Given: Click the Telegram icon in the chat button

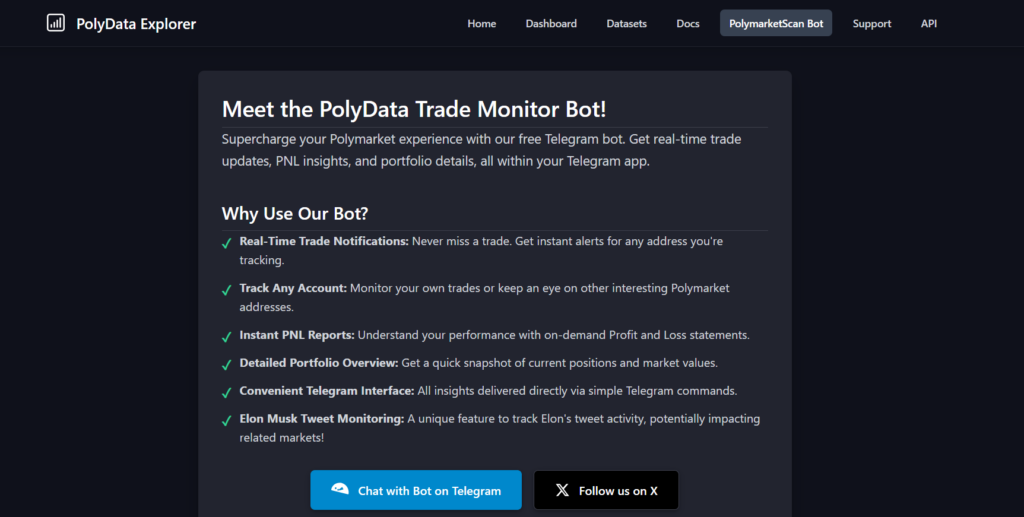Looking at the screenshot, I should point(340,490).
